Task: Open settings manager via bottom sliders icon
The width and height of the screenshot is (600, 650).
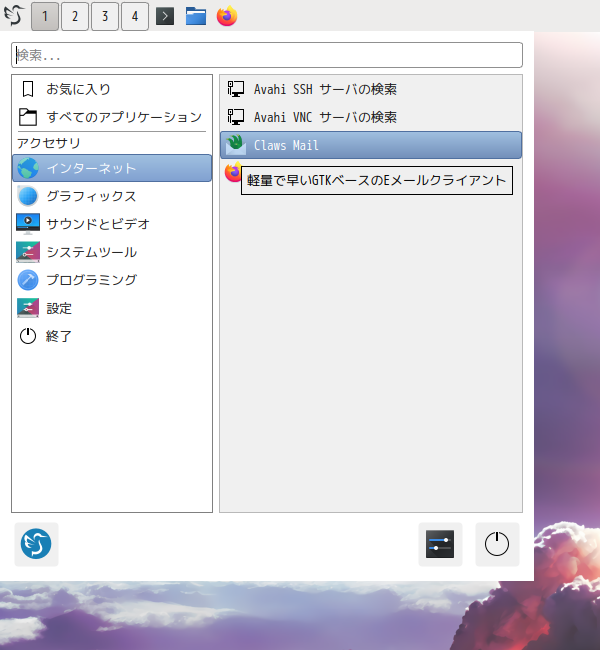Action: point(440,544)
